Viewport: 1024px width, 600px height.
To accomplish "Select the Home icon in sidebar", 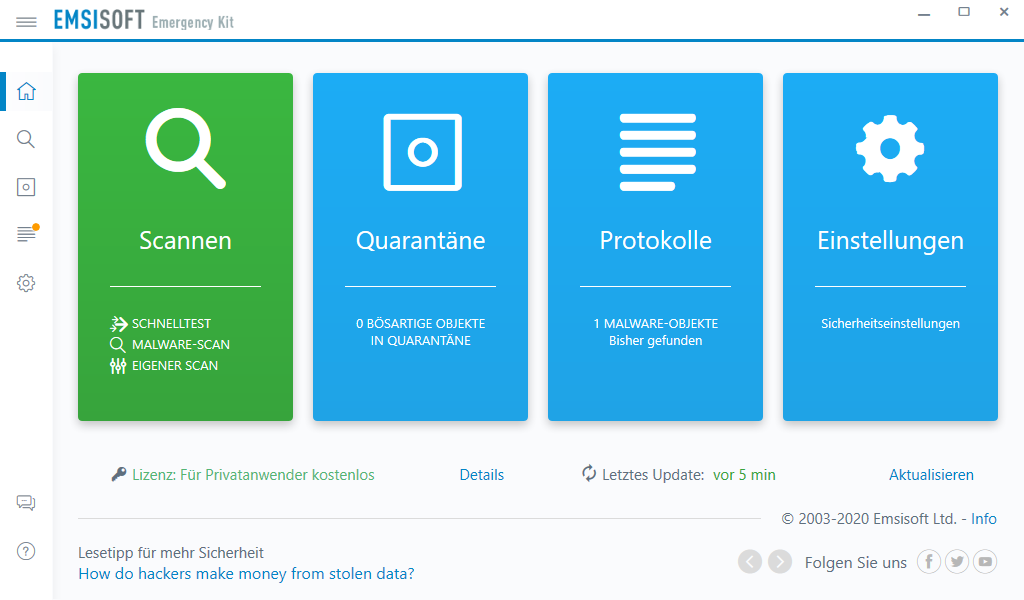I will tap(26, 91).
